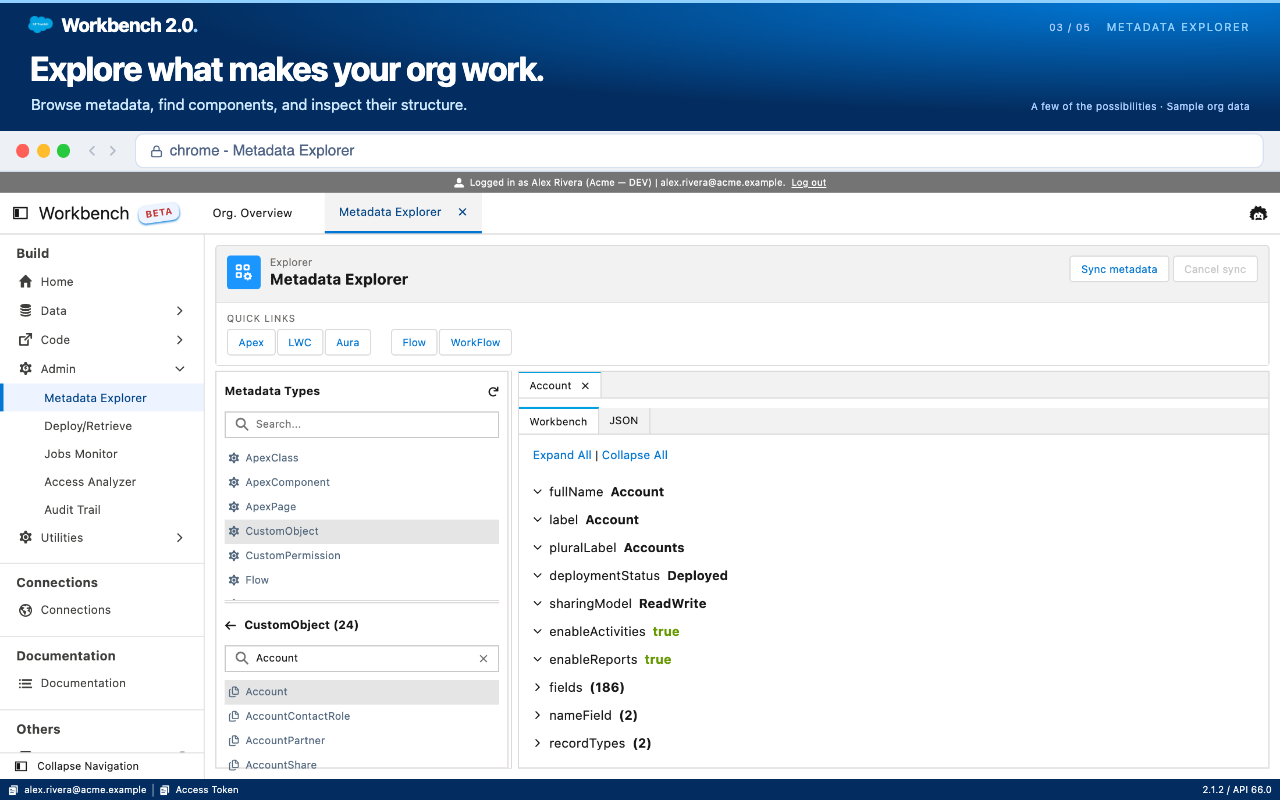Select CustomPermission metadata type

click(x=362, y=556)
